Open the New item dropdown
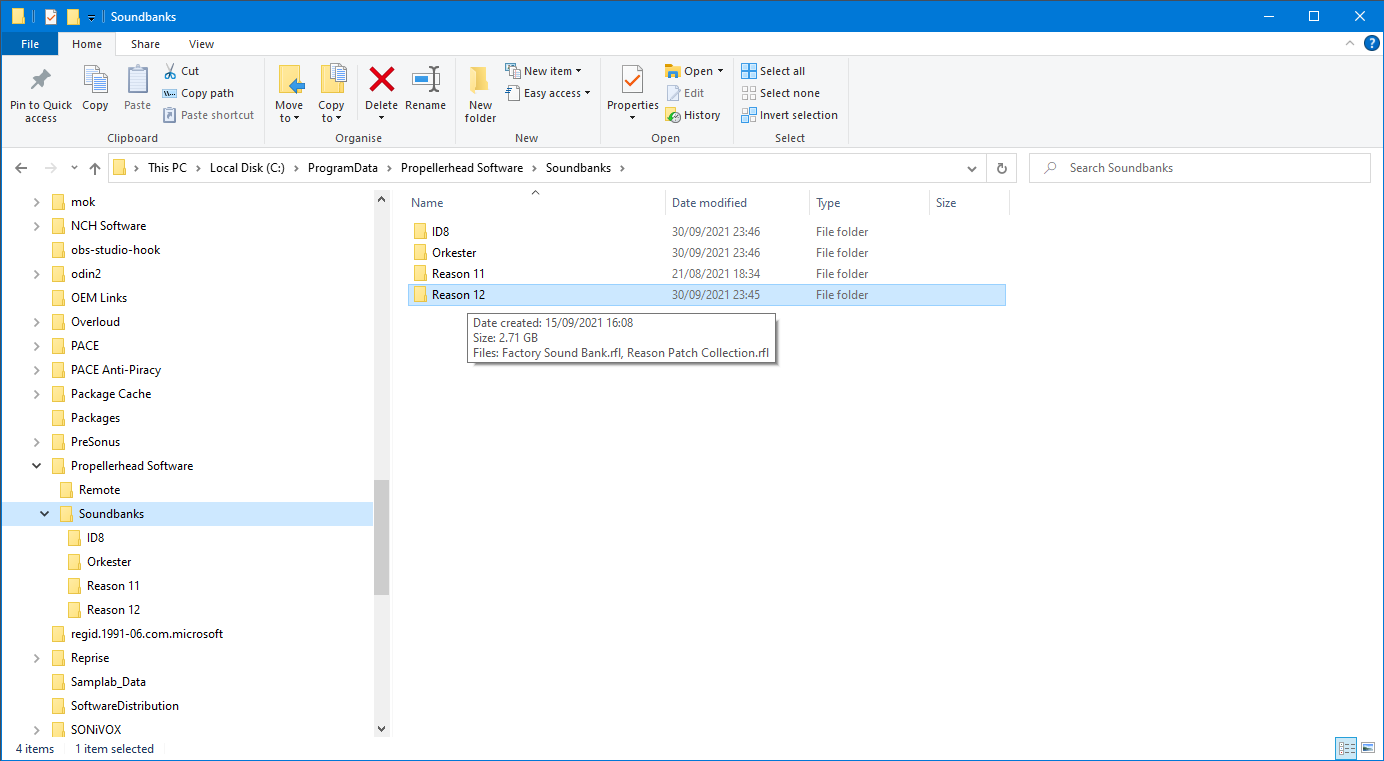Viewport: 1384px width, 761px height. (x=543, y=71)
